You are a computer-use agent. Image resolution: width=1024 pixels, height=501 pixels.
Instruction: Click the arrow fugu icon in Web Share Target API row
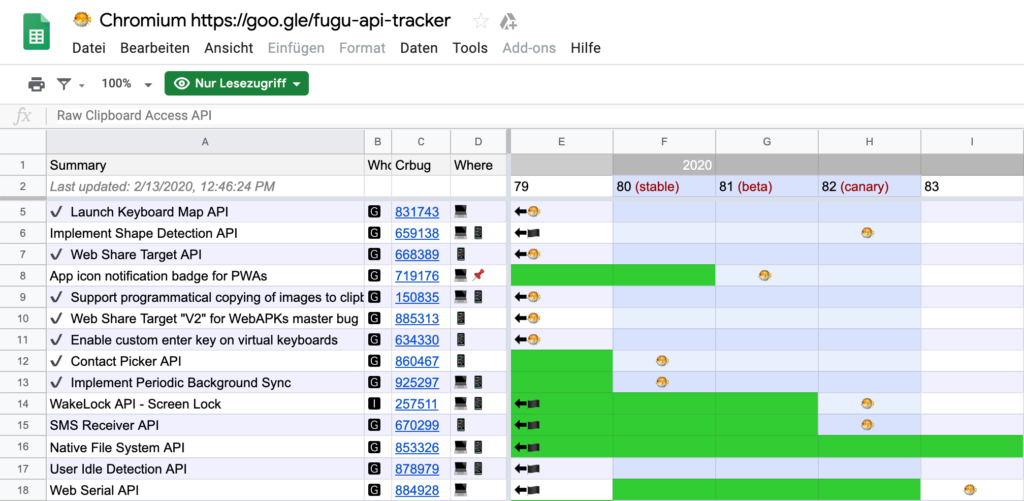coord(528,255)
